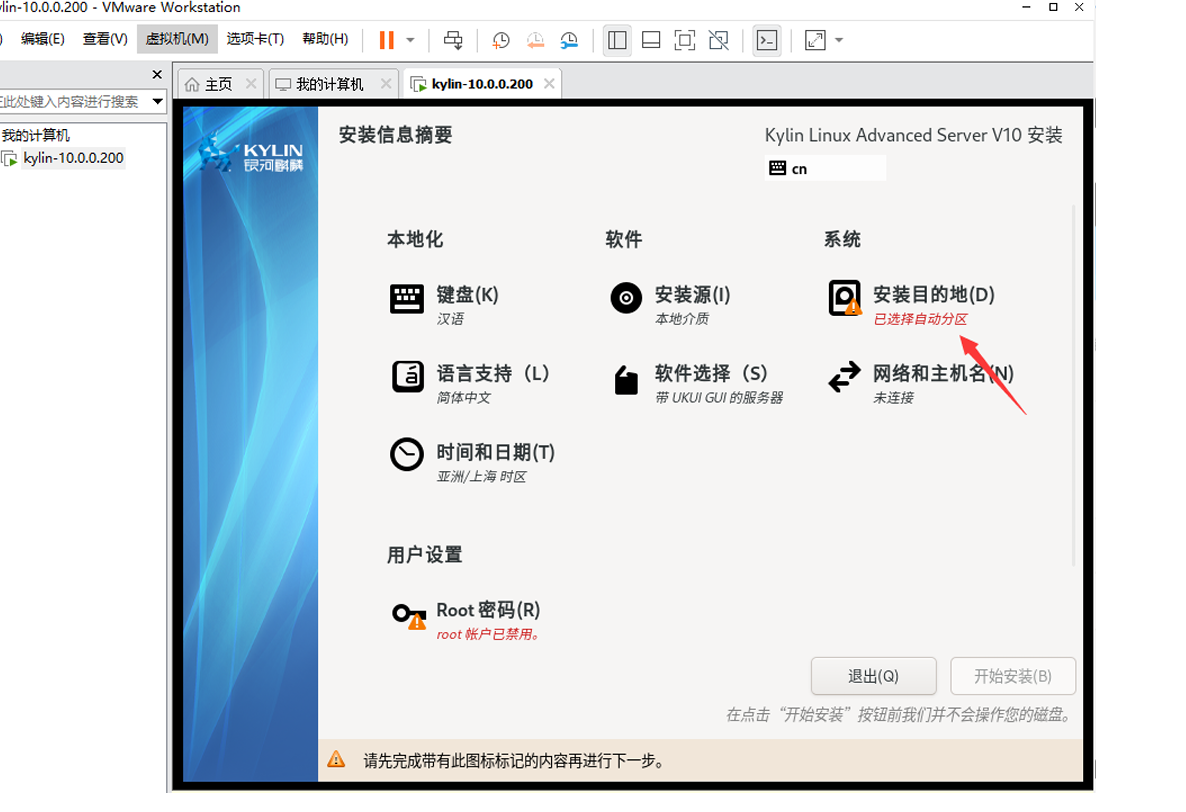Click the warning triangle in the bottom notice bar
Image resolution: width=1186 pixels, height=812 pixels.
click(x=336, y=760)
